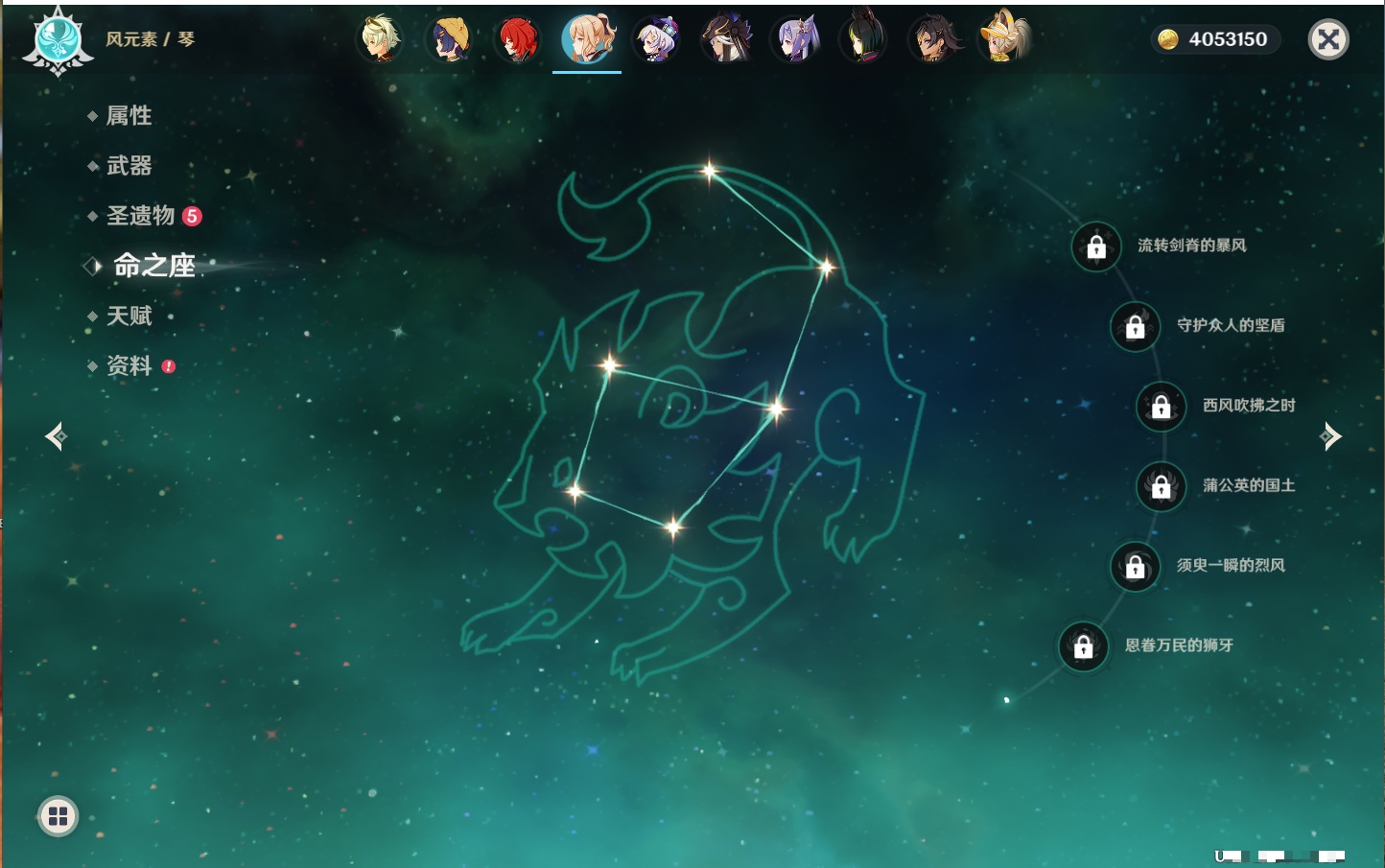Click the 风元素 / 琴 title text
Image resolution: width=1385 pixels, height=868 pixels.
pyautogui.click(x=150, y=39)
